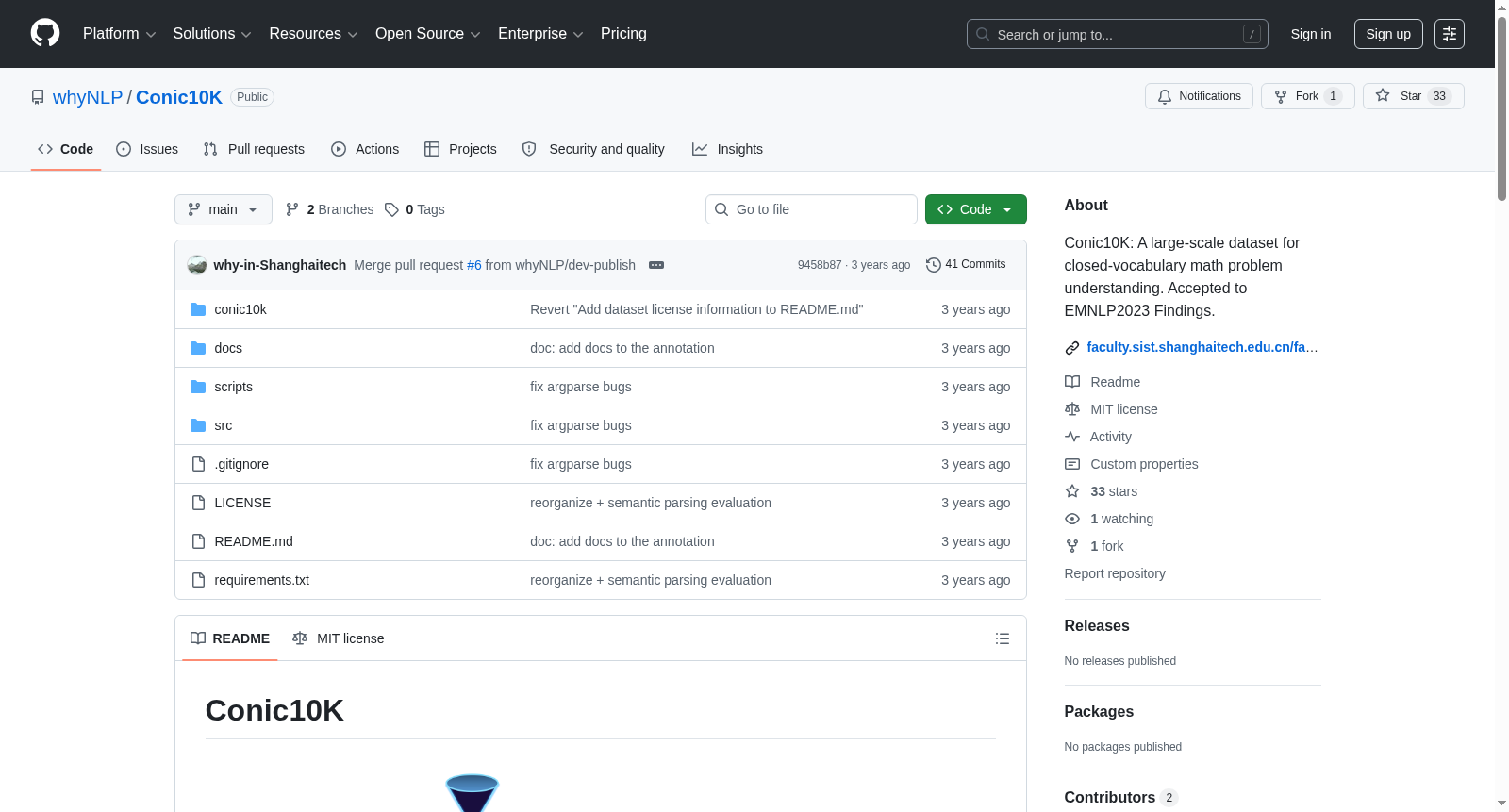Click the eye icon next to 1 watching
The width and height of the screenshot is (1509, 812).
click(1072, 519)
